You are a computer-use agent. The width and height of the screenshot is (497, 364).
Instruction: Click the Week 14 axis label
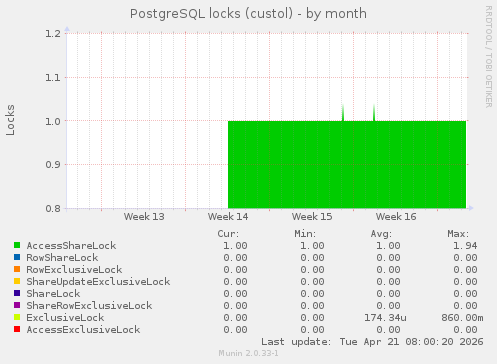coord(228,217)
